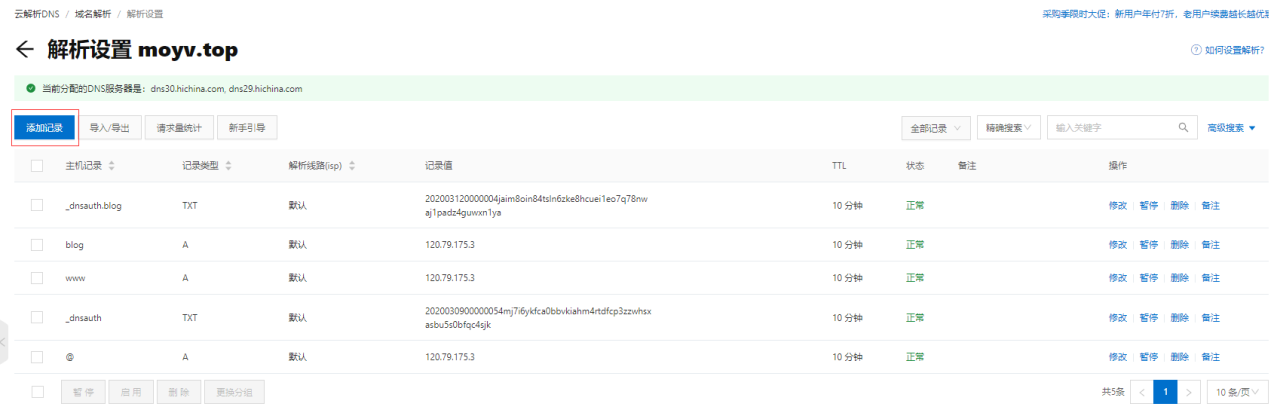Expand the 精确搜索 dropdown
The height and width of the screenshot is (419, 1280).
pyautogui.click(x=1009, y=128)
